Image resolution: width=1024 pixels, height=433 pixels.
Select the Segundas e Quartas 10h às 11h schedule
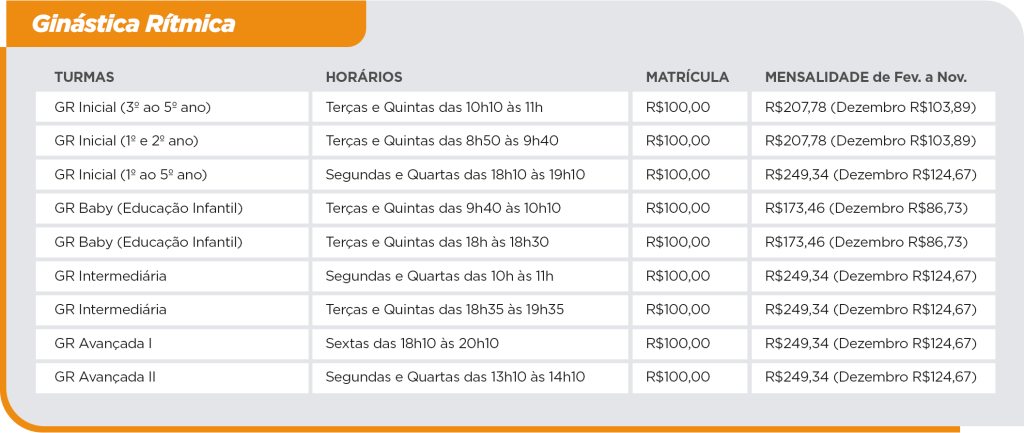[439, 276]
